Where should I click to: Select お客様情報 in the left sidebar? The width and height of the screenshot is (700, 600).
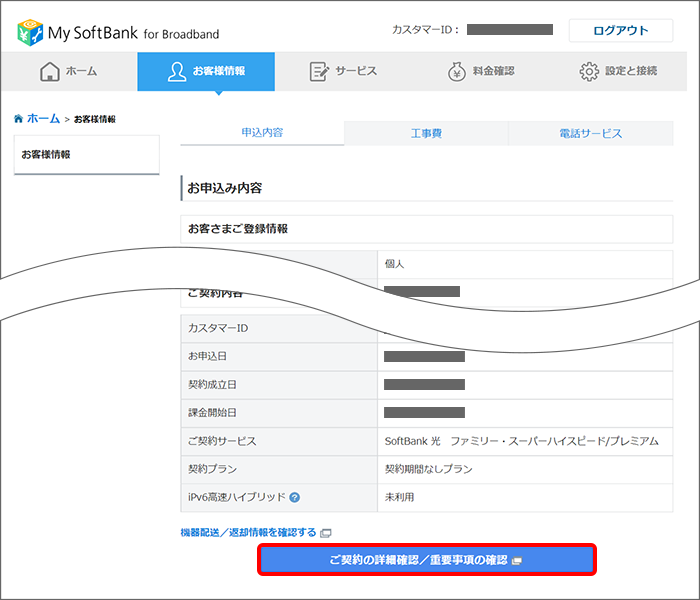click(87, 155)
